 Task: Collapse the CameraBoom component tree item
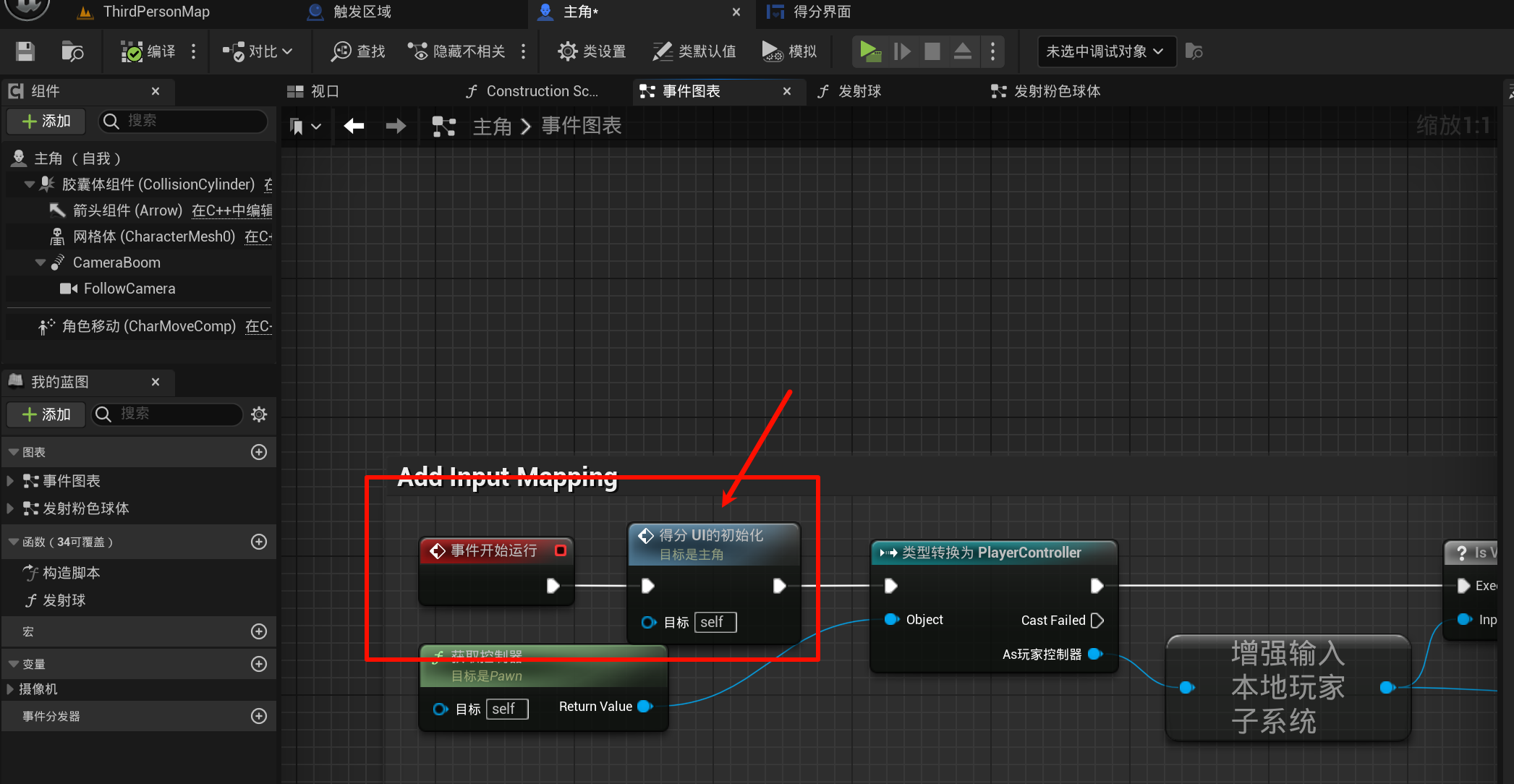click(x=41, y=263)
